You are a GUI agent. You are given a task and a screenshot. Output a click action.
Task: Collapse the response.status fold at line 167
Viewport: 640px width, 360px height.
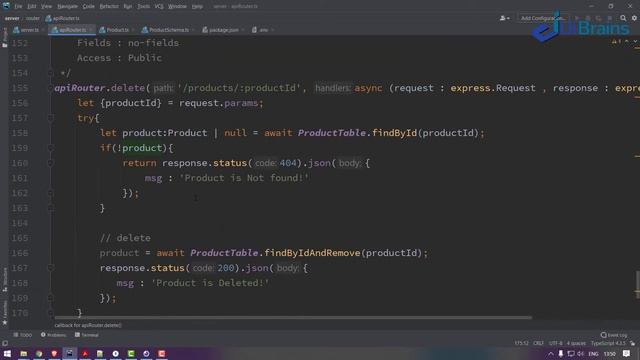tap(51, 268)
